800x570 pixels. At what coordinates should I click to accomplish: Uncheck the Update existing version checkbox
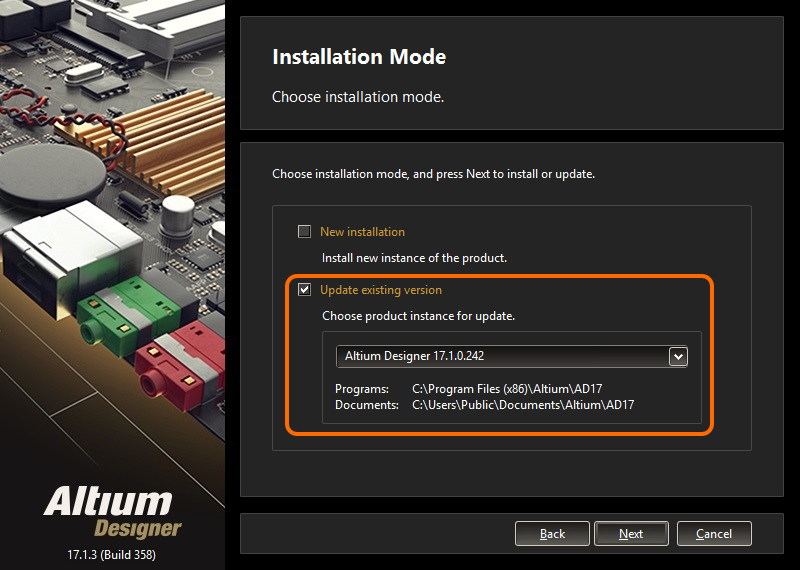pyautogui.click(x=305, y=290)
